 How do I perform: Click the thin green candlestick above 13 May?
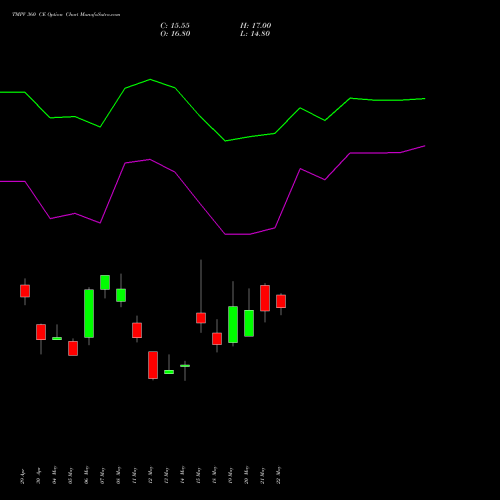(x=169, y=372)
